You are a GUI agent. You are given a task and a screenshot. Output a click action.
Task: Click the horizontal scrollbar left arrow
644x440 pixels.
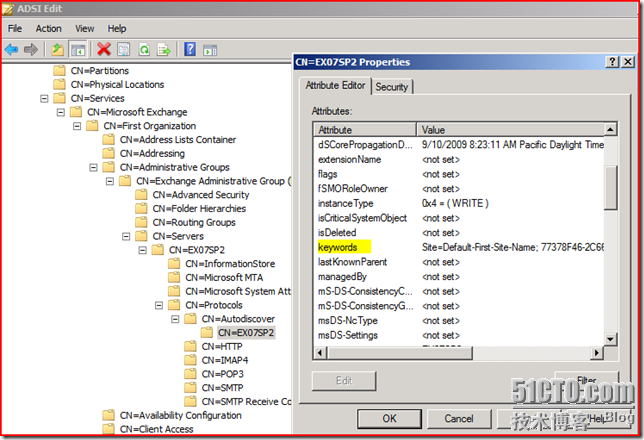[321, 352]
